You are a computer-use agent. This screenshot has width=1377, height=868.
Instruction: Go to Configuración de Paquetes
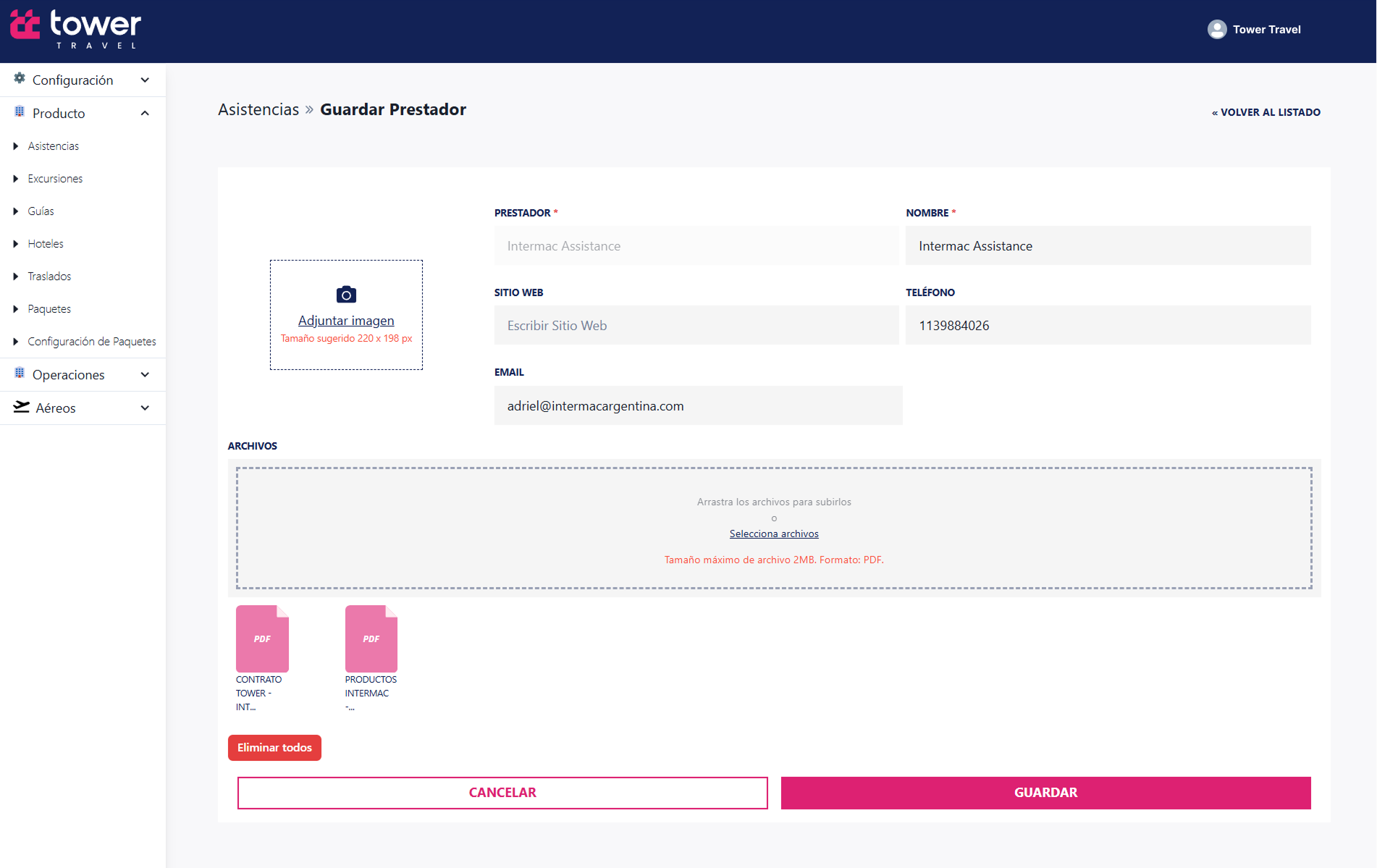[92, 342]
